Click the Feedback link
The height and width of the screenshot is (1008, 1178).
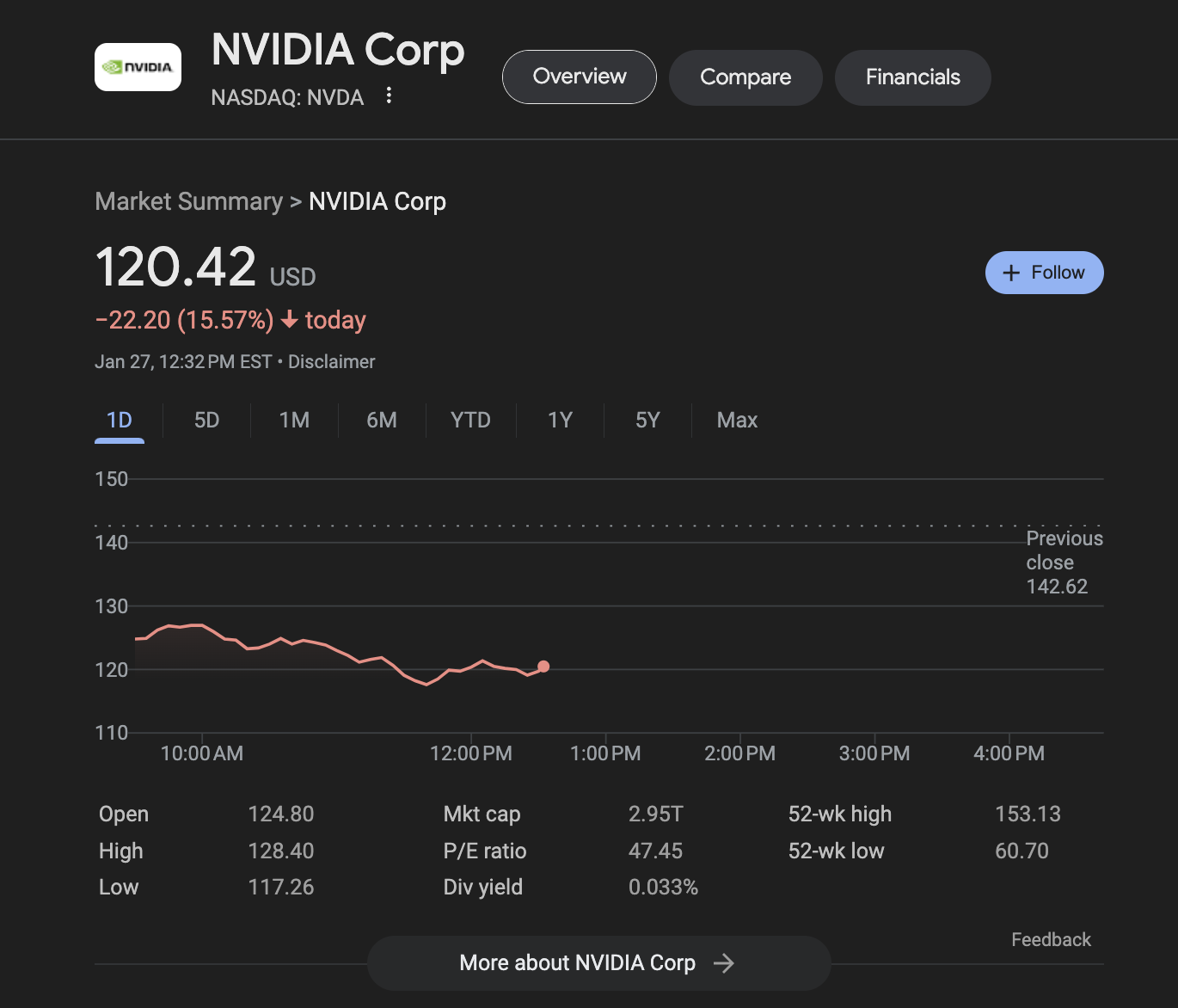[x=1050, y=939]
